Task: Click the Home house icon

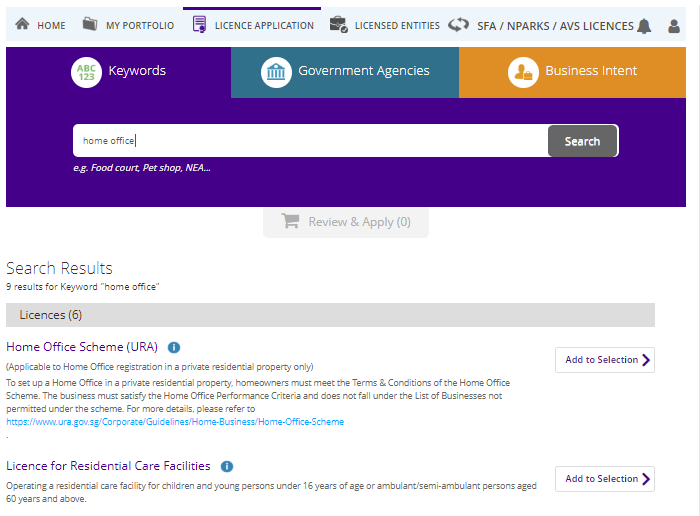Action: [22, 25]
